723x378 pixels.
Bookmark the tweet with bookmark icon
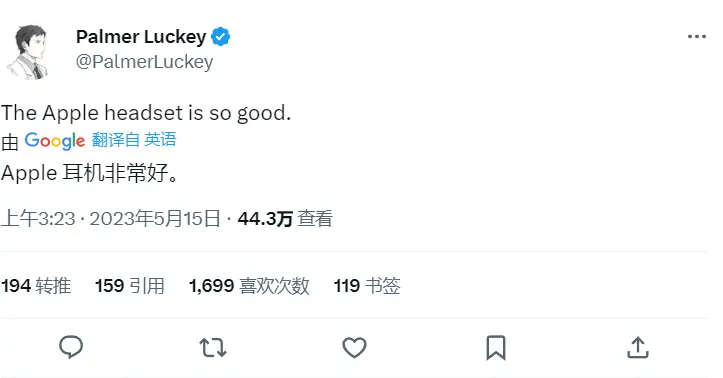coord(496,348)
